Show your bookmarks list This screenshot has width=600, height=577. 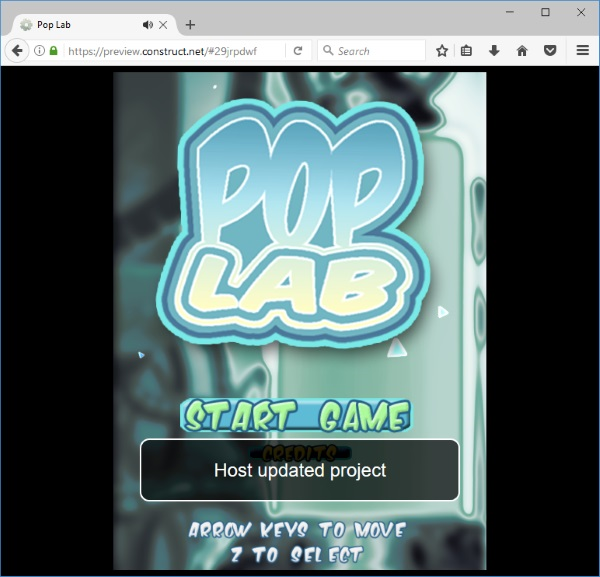click(x=466, y=51)
